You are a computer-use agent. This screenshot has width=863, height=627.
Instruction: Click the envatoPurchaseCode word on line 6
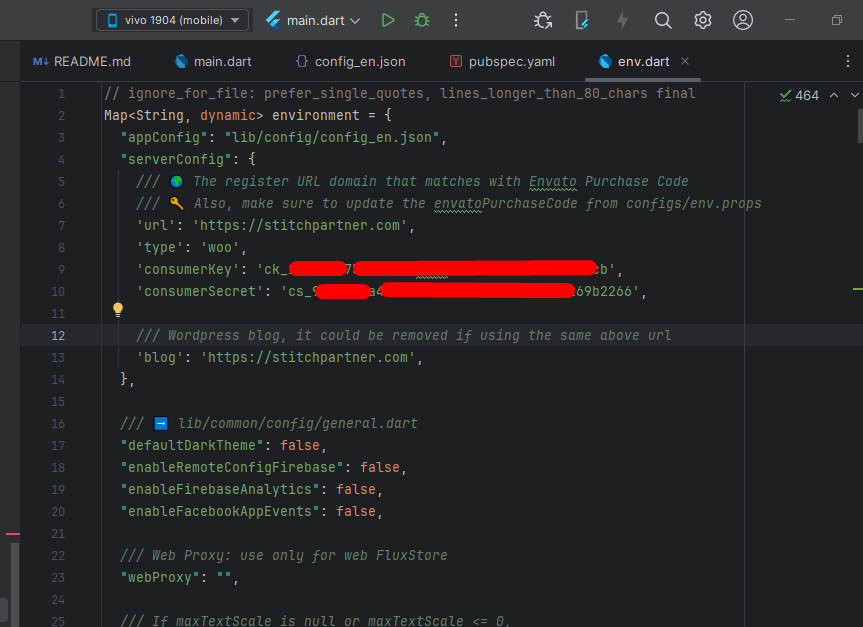pos(506,203)
